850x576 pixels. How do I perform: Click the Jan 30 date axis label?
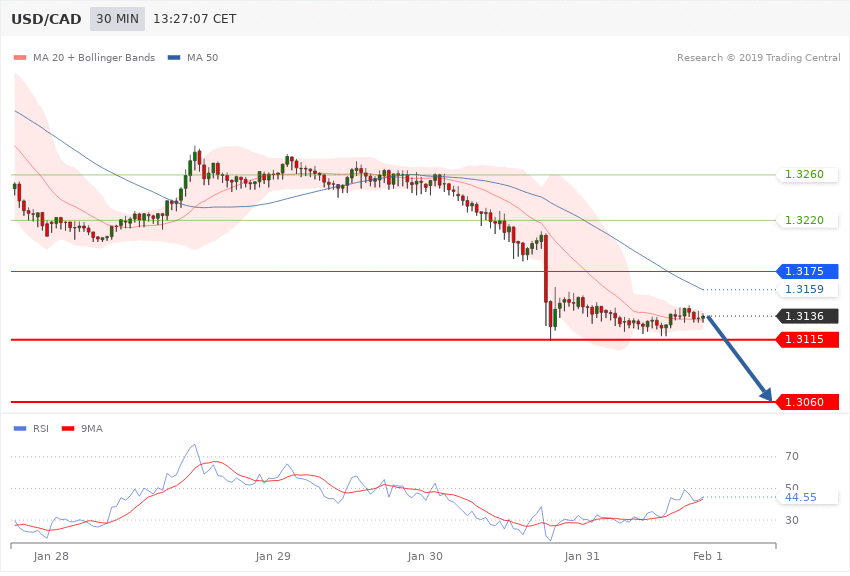[425, 556]
